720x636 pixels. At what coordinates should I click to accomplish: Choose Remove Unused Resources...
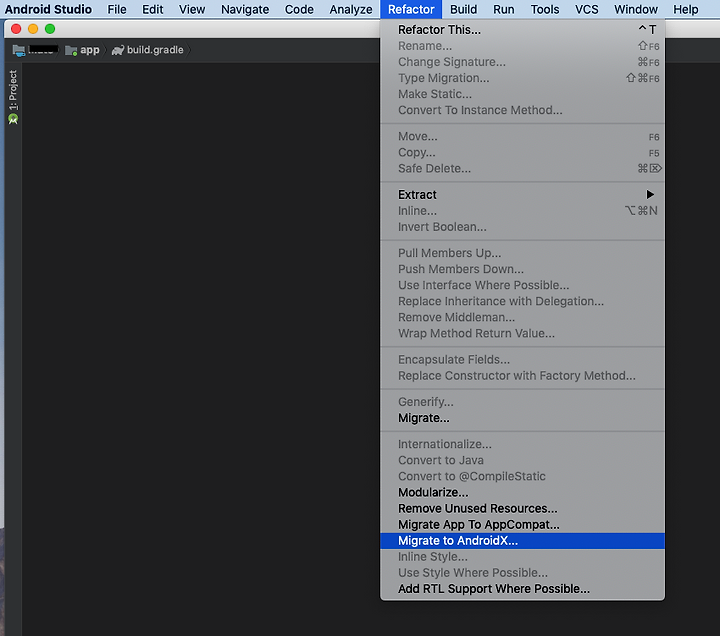click(x=523, y=508)
